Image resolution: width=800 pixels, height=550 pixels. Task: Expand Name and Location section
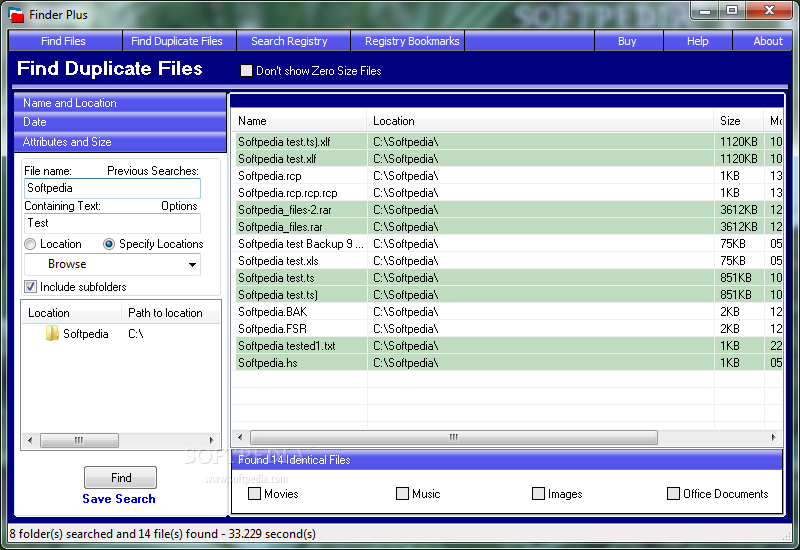[120, 103]
